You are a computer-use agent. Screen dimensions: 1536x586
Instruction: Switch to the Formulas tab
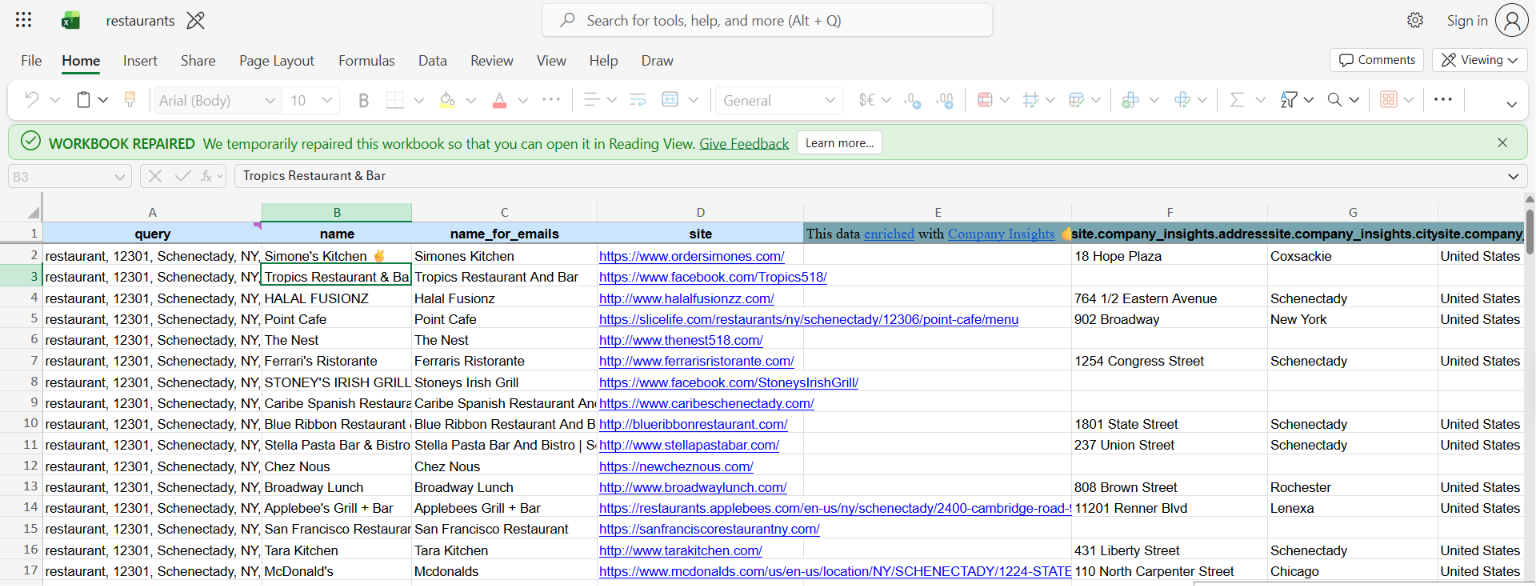click(367, 60)
